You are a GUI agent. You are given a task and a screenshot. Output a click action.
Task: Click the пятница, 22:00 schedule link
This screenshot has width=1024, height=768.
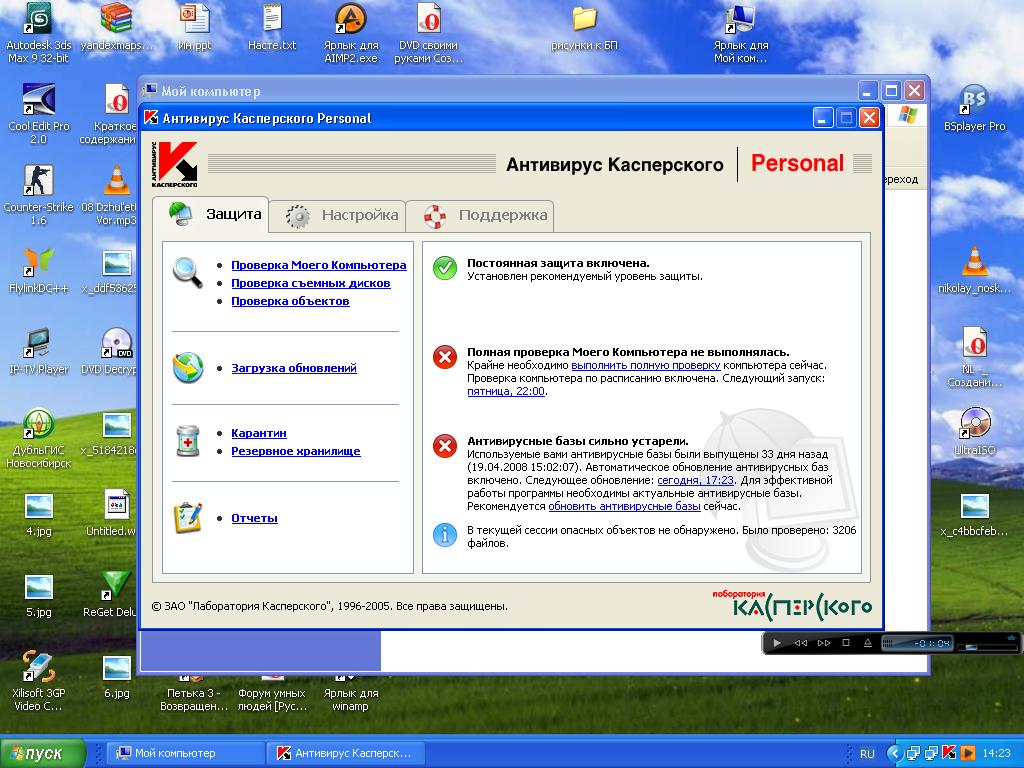(x=506, y=392)
